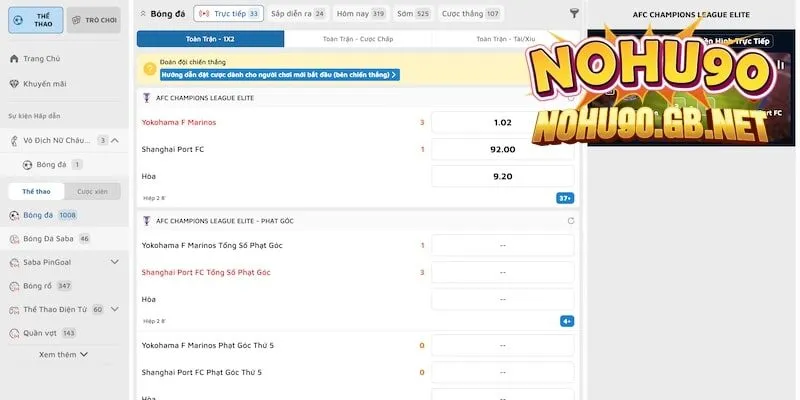
Task: Click Shanghai Port FC Phạt Góc Thứ 5 odds
Action: (503, 372)
